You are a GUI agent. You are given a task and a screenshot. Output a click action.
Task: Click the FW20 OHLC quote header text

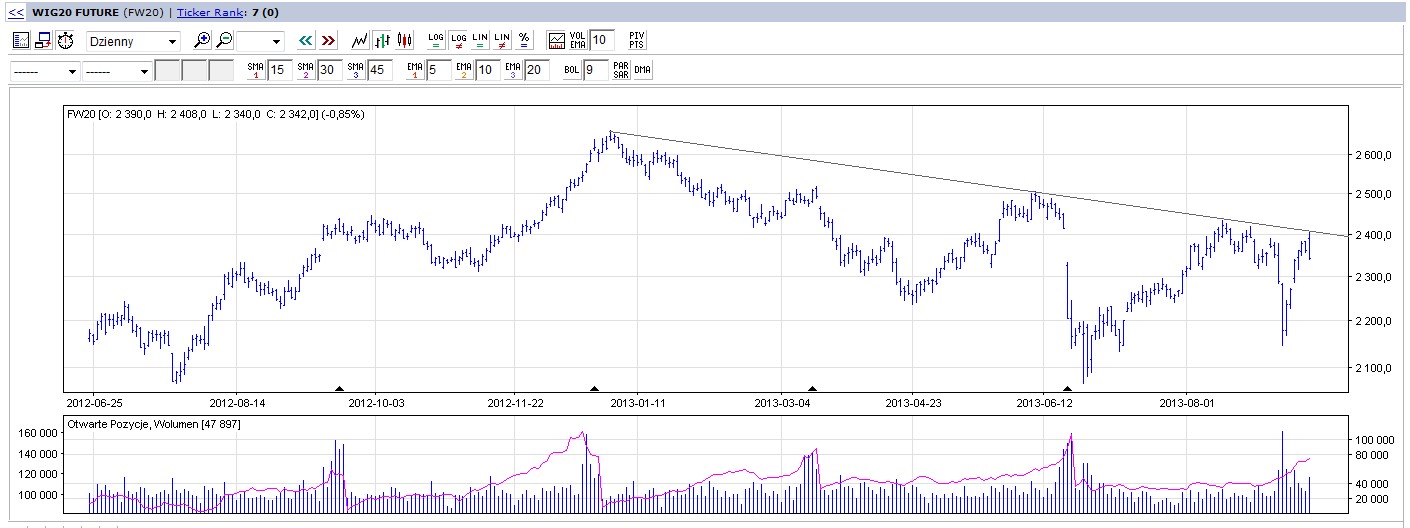[215, 114]
